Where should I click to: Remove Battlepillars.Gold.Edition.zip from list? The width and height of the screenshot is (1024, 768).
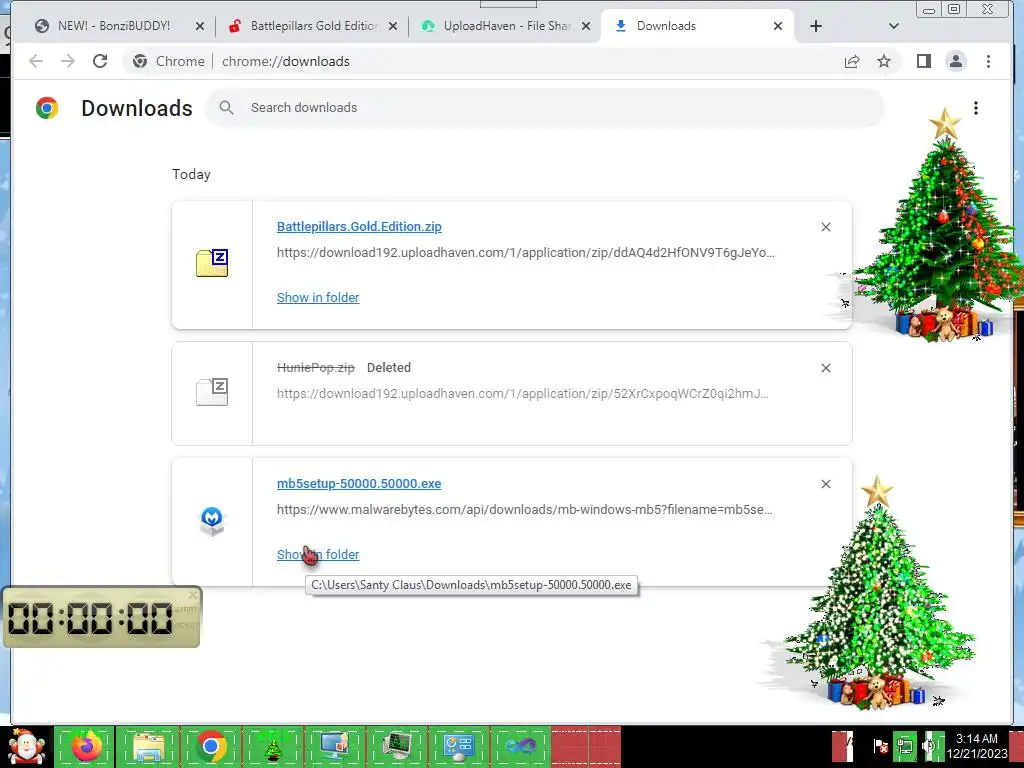click(x=825, y=227)
